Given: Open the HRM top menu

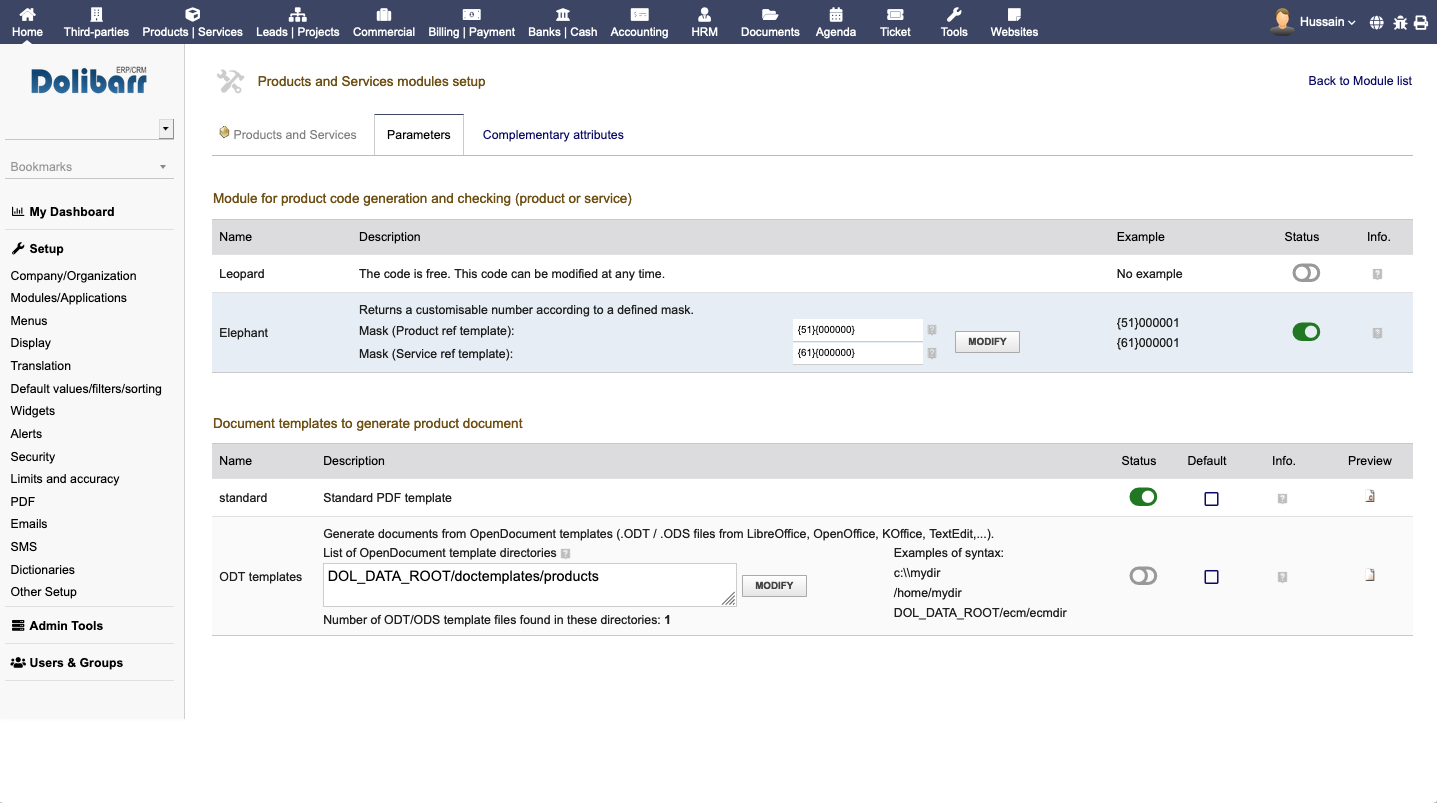Looking at the screenshot, I should click(704, 22).
